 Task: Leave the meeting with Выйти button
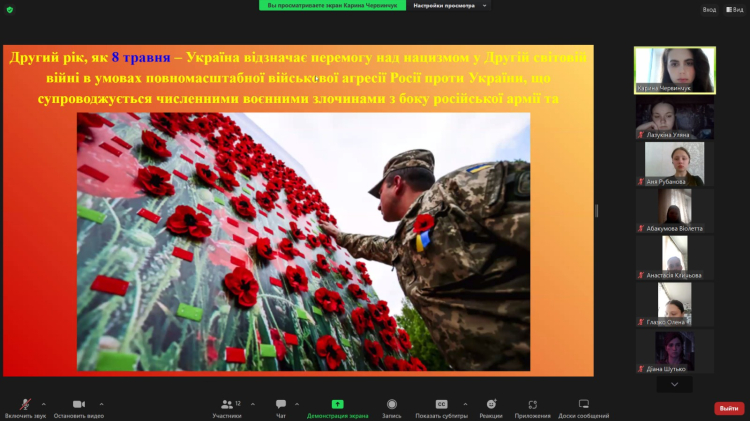click(728, 408)
